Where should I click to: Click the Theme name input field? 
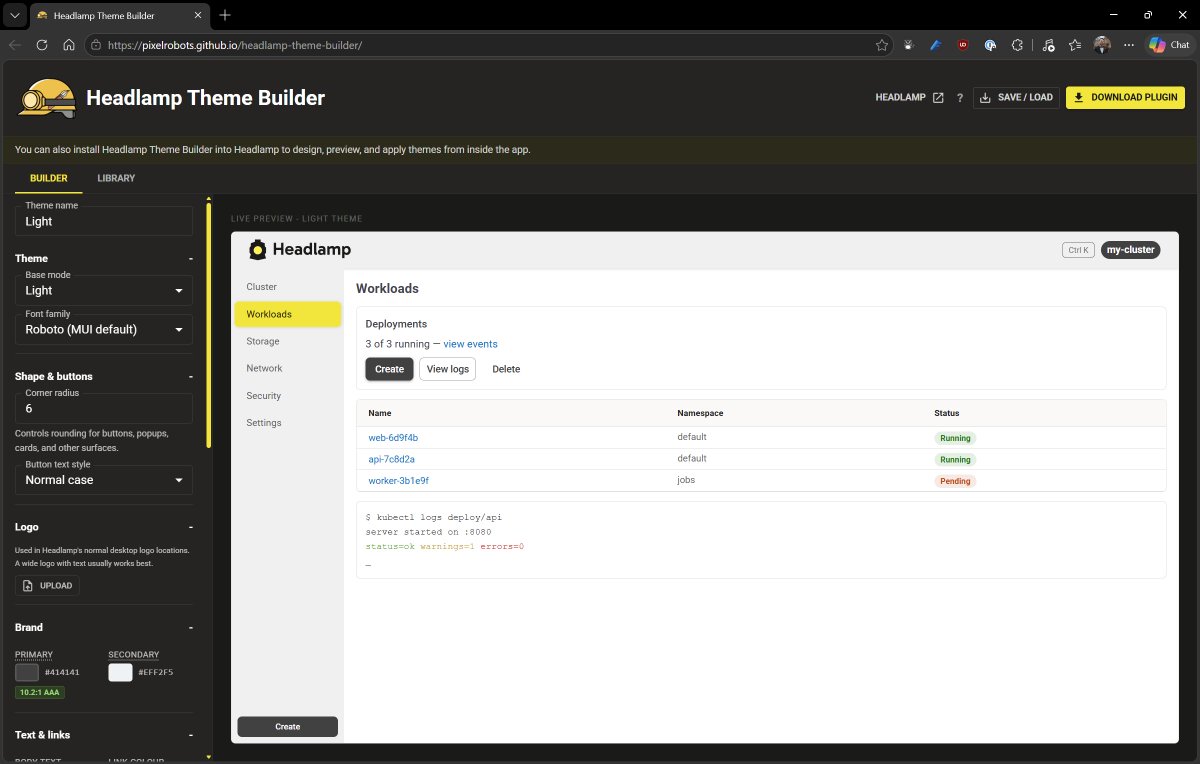click(x=104, y=221)
